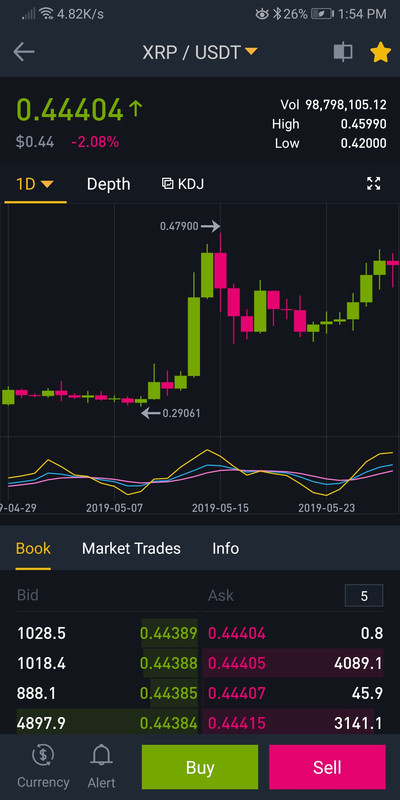Switch to the Depth chart view
Screen dimensions: 400x800
[108, 184]
